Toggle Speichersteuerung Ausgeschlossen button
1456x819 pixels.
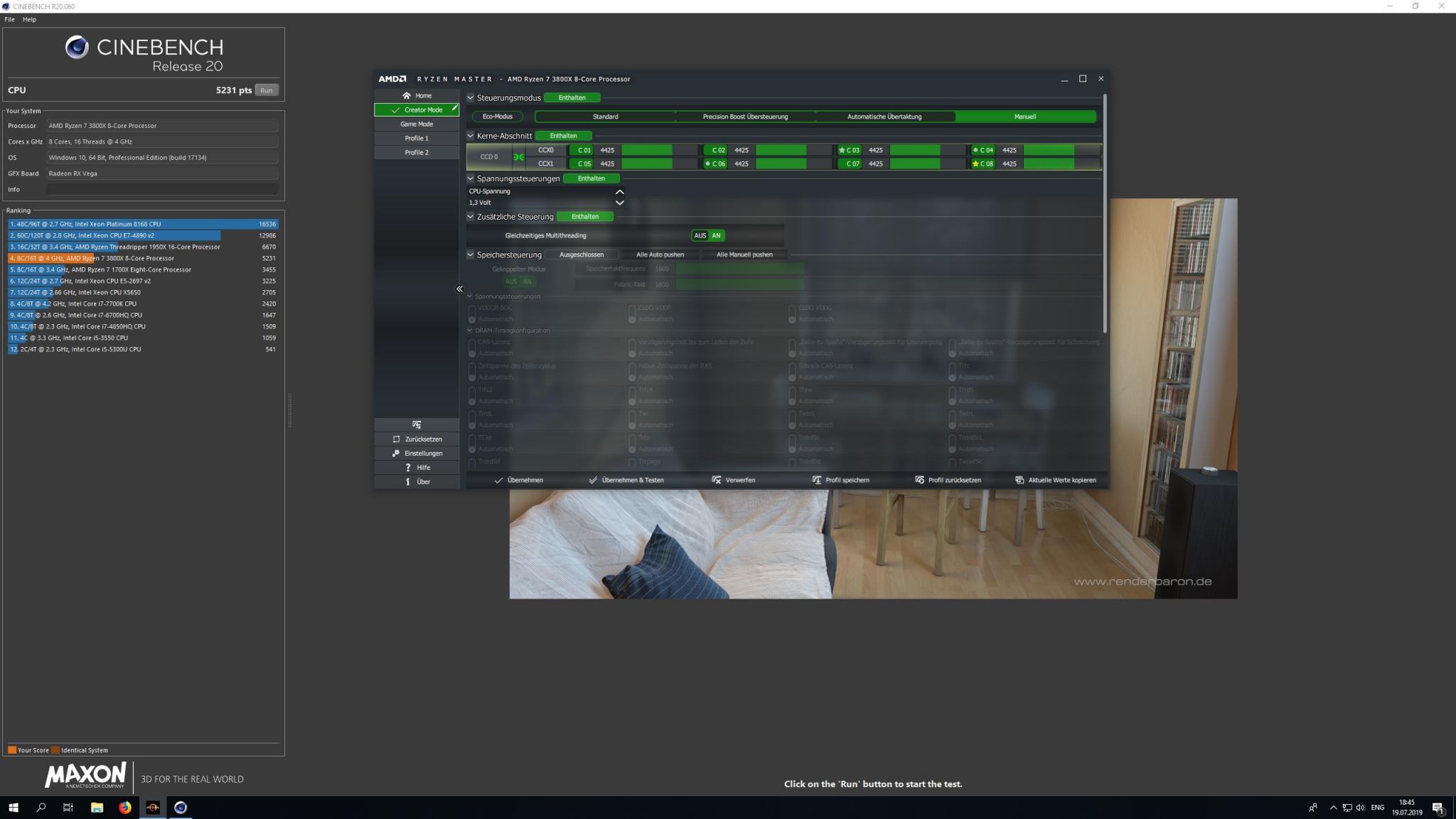(x=582, y=255)
